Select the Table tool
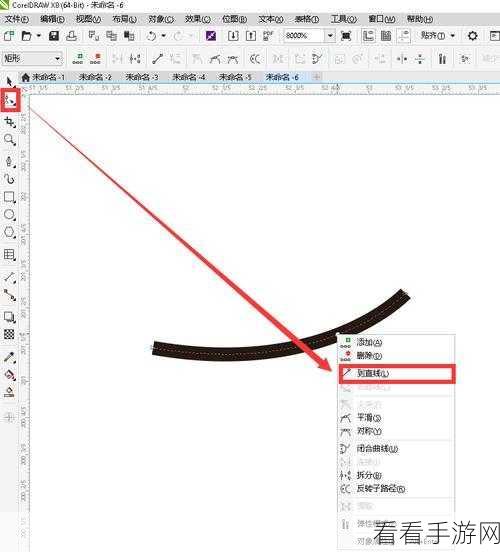Image resolution: width=500 pixels, height=552 pixels. 10,255
